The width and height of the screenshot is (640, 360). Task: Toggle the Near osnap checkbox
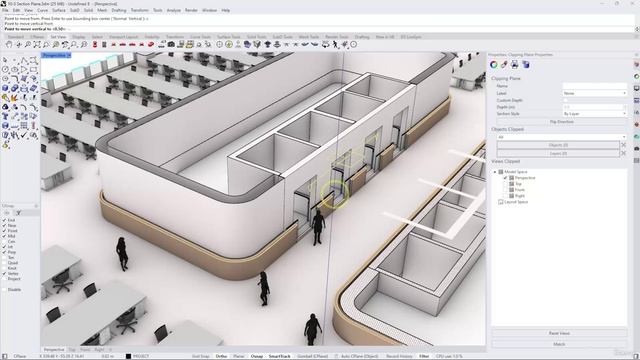4,225
